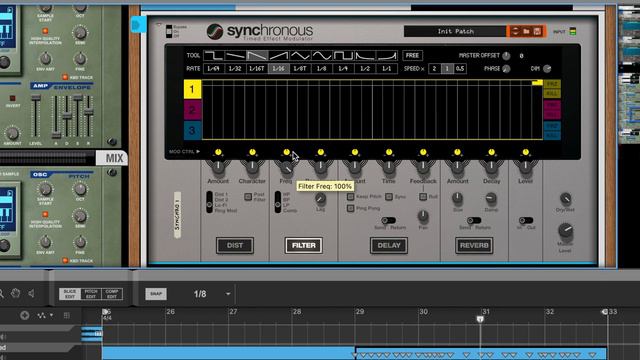Enable the delay Sync checkbox

(389, 197)
